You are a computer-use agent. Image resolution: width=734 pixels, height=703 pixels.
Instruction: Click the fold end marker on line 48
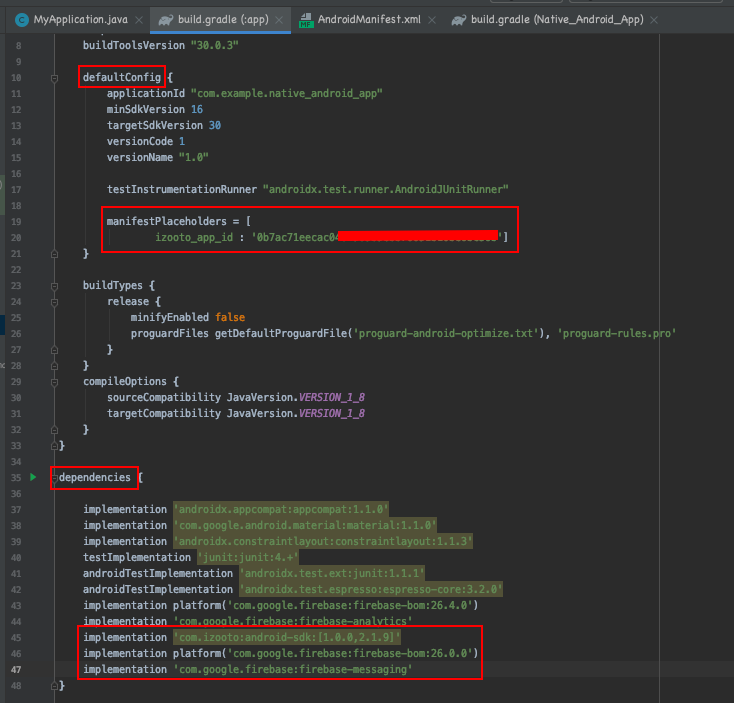54,686
